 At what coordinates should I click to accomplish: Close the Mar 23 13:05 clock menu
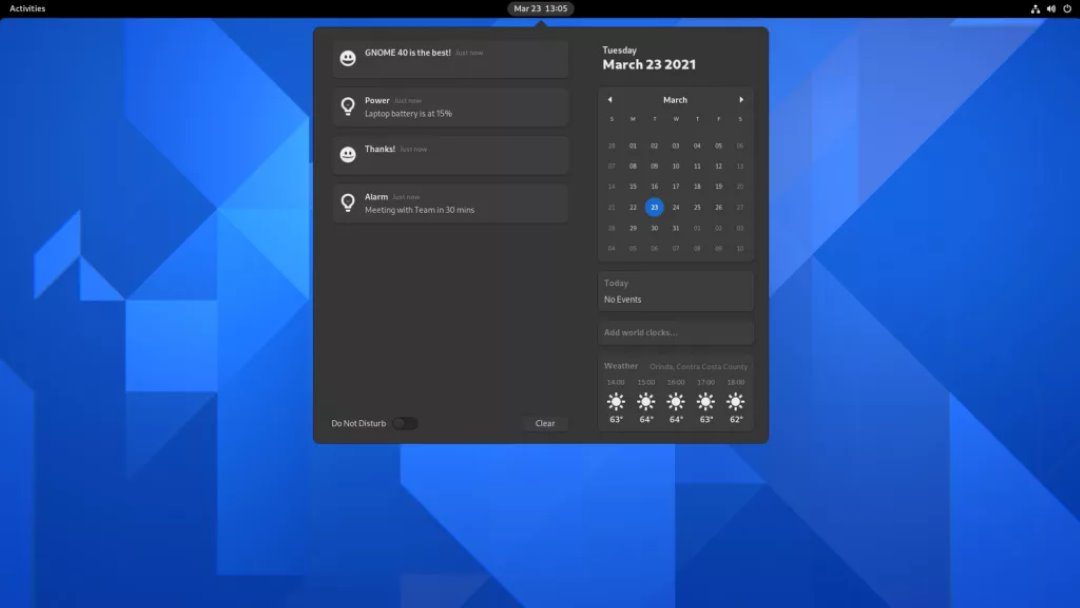540,9
